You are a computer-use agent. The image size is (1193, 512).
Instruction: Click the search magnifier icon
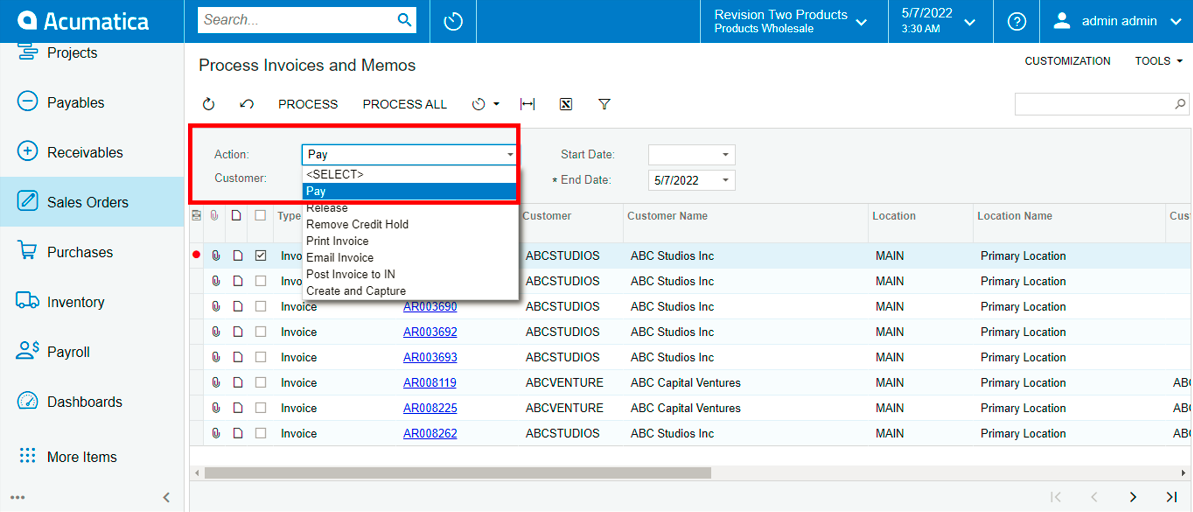point(405,20)
